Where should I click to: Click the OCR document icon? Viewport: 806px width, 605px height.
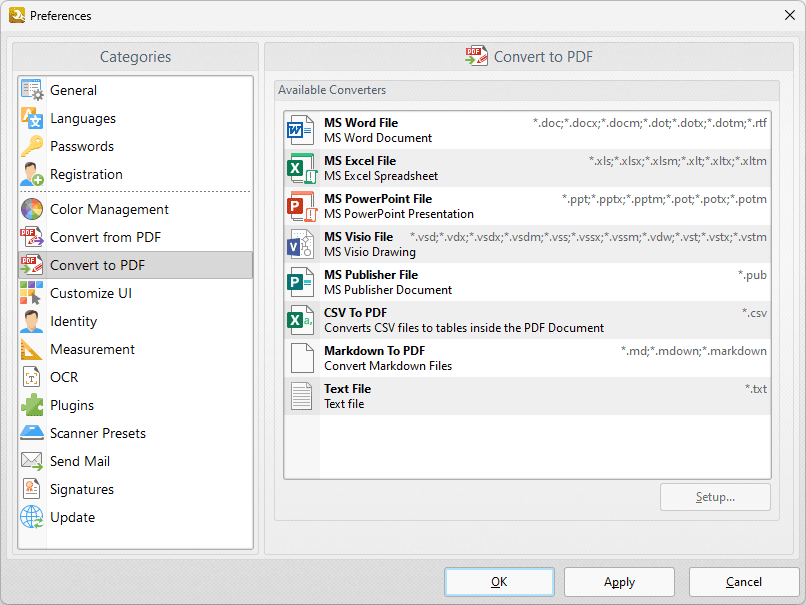pos(32,377)
